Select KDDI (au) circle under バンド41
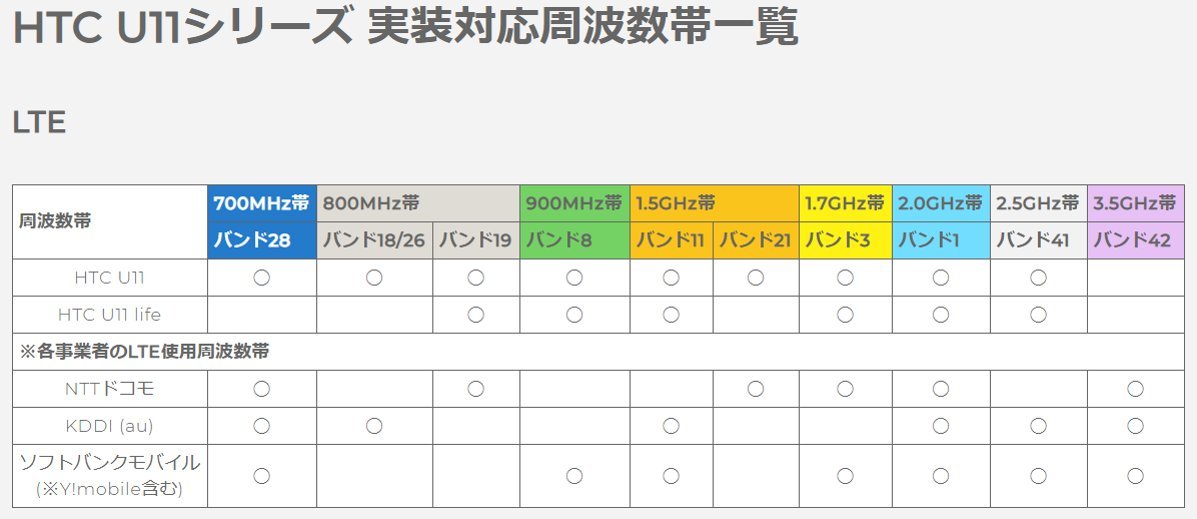This screenshot has height=519, width=1197. click(1038, 426)
